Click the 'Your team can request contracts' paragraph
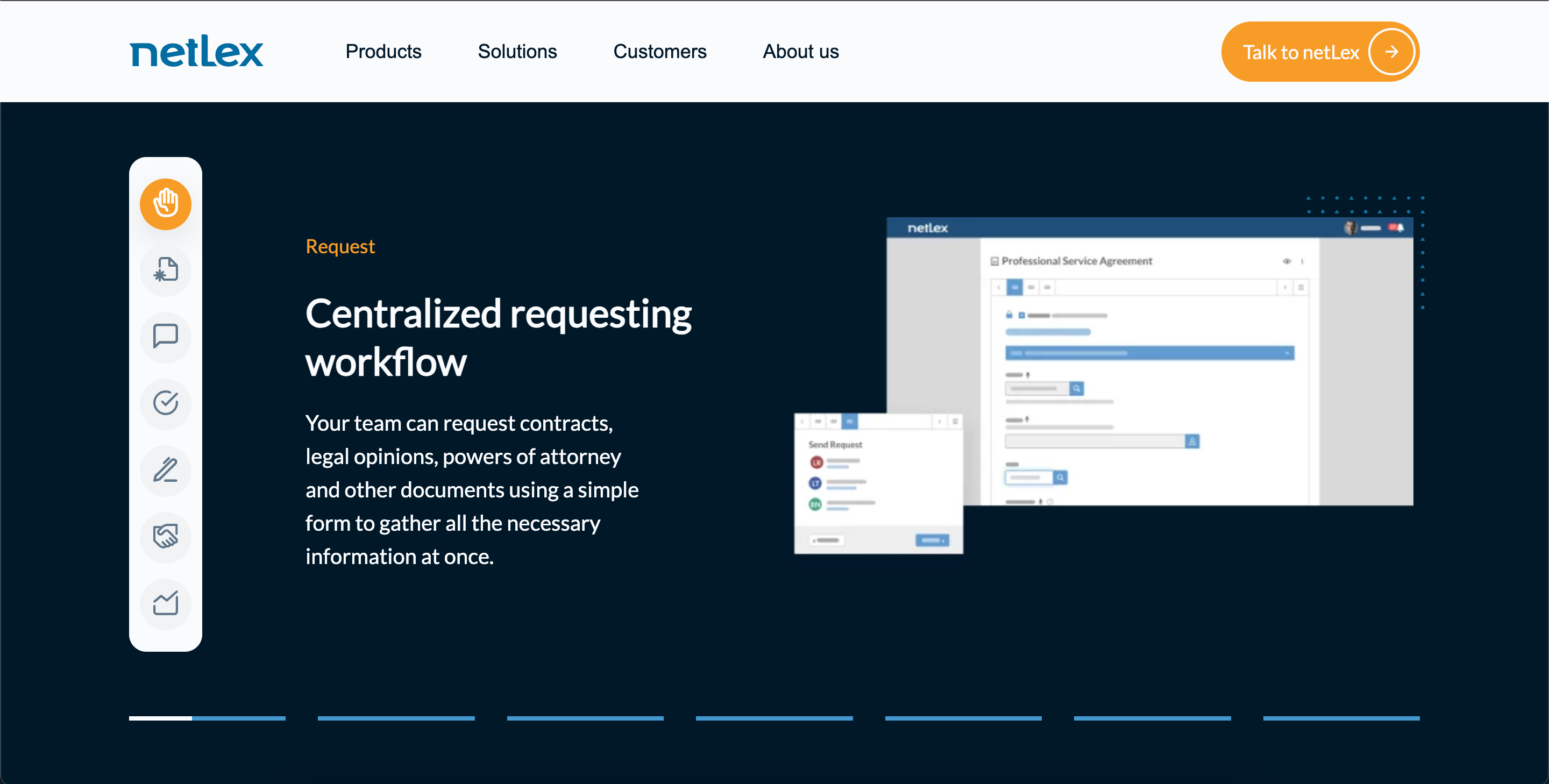Viewport: 1549px width, 784px height. [472, 489]
